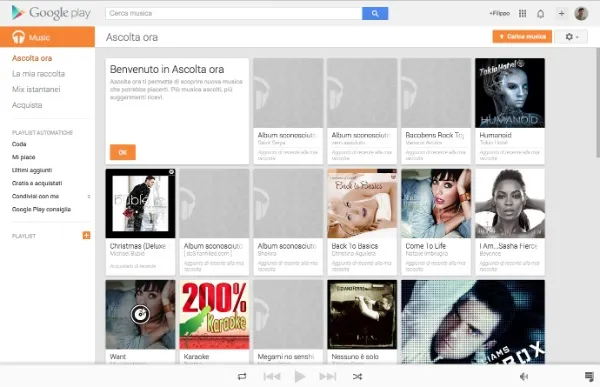Focus the Cerca musica search field
The width and height of the screenshot is (600, 387).
tap(234, 13)
